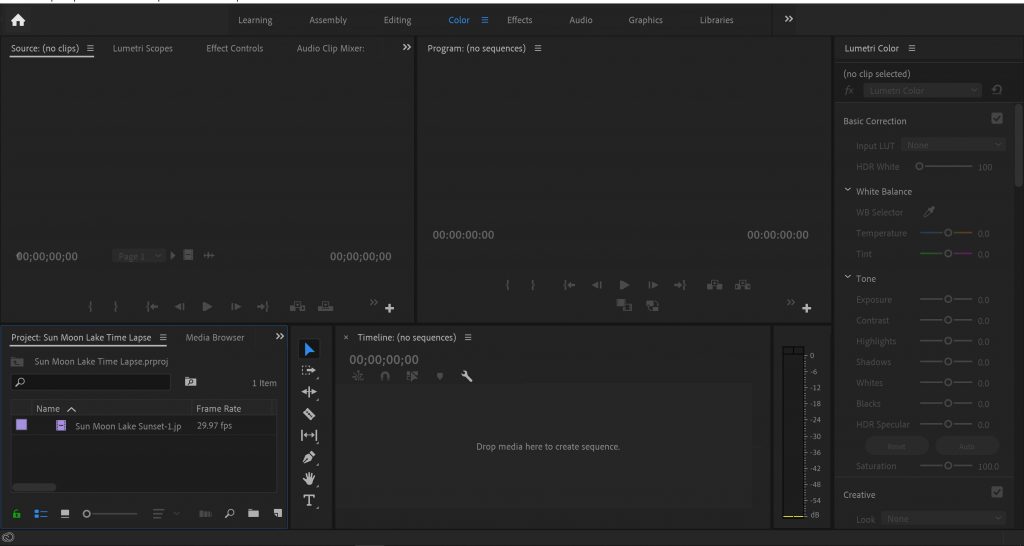This screenshot has width=1024, height=546.
Task: Open the Assembly workspace
Action: 328,20
